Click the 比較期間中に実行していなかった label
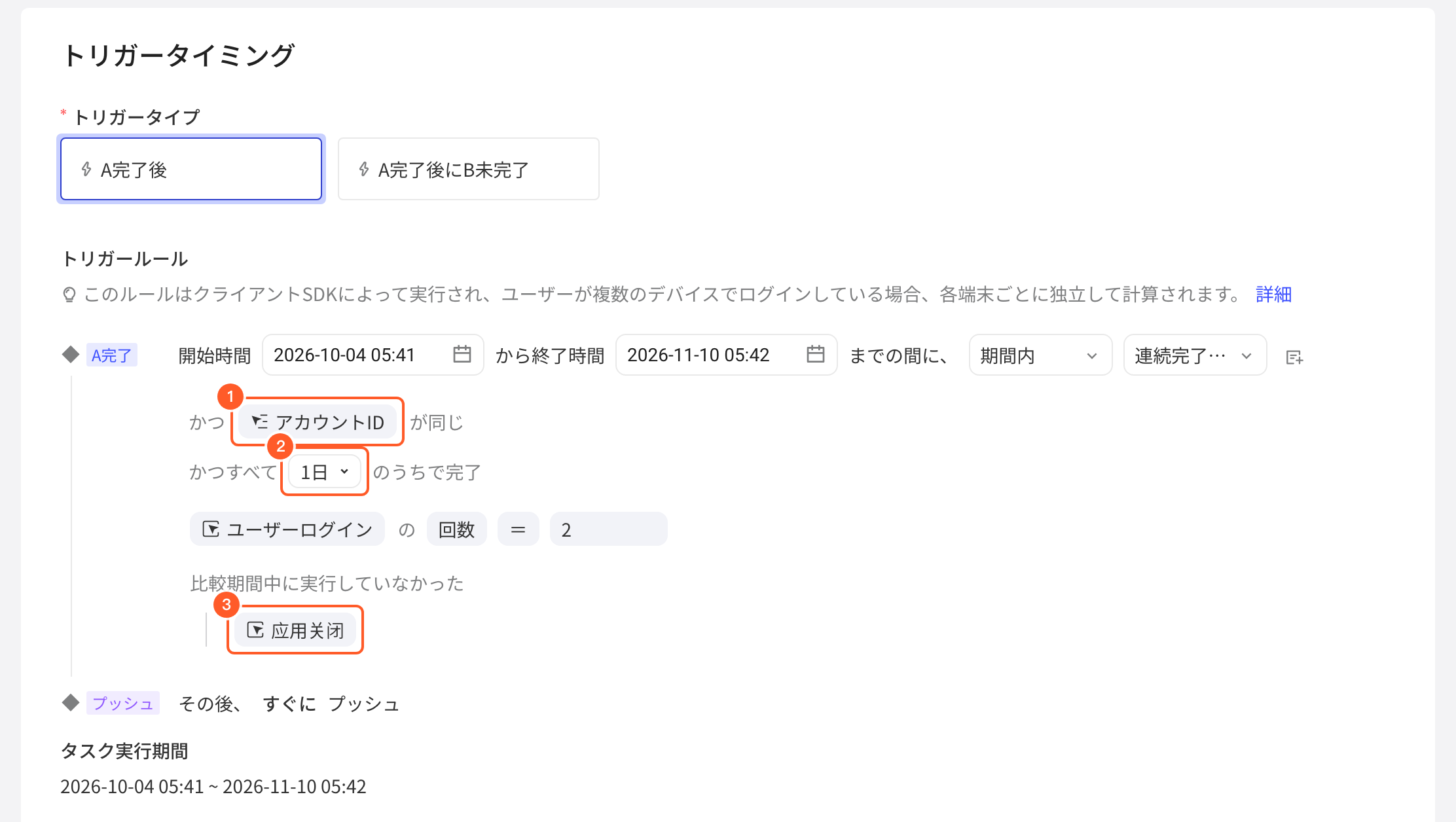Viewport: 1456px width, 822px height. click(327, 583)
